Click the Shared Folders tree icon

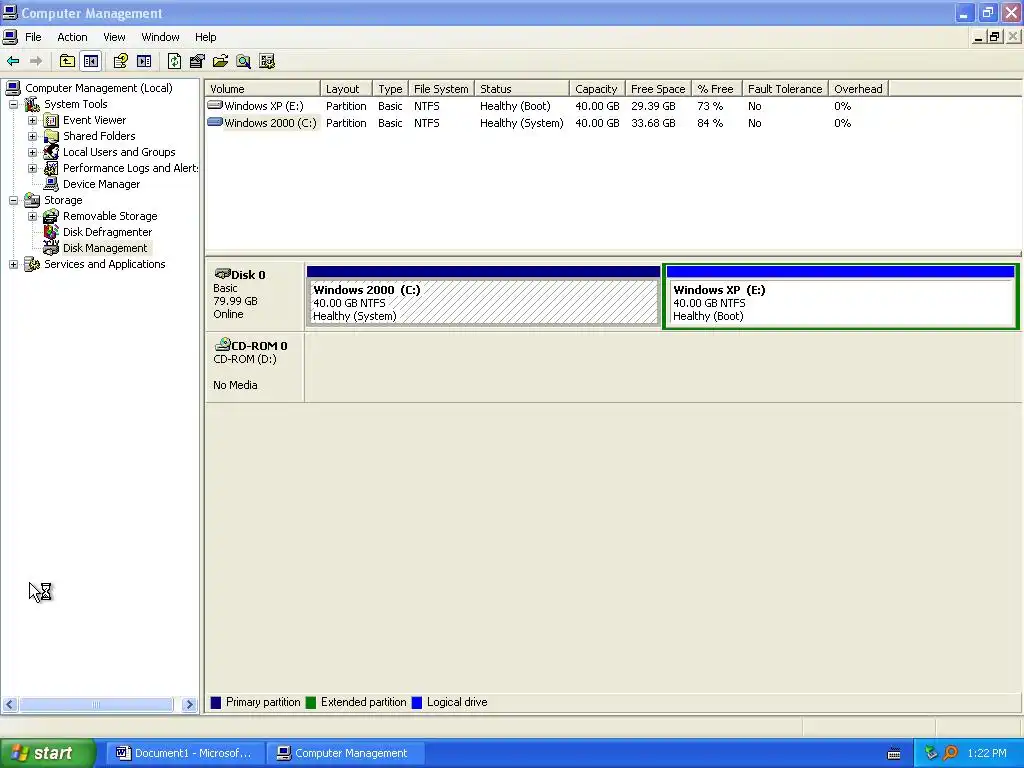click(x=51, y=136)
